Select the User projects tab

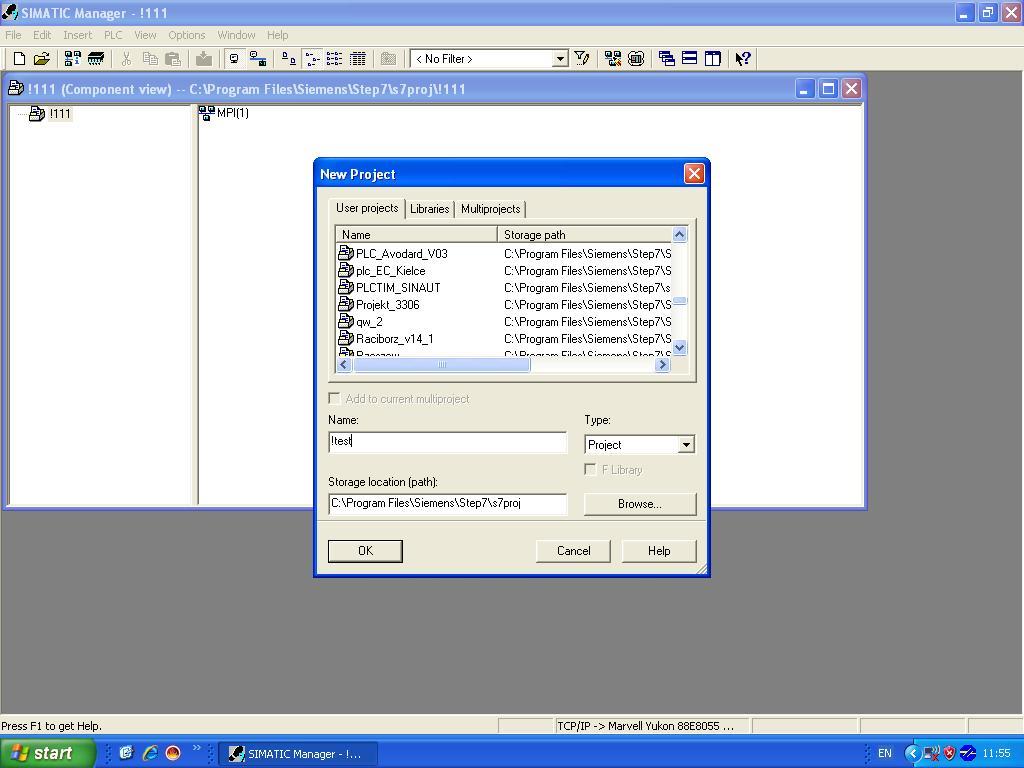point(367,208)
